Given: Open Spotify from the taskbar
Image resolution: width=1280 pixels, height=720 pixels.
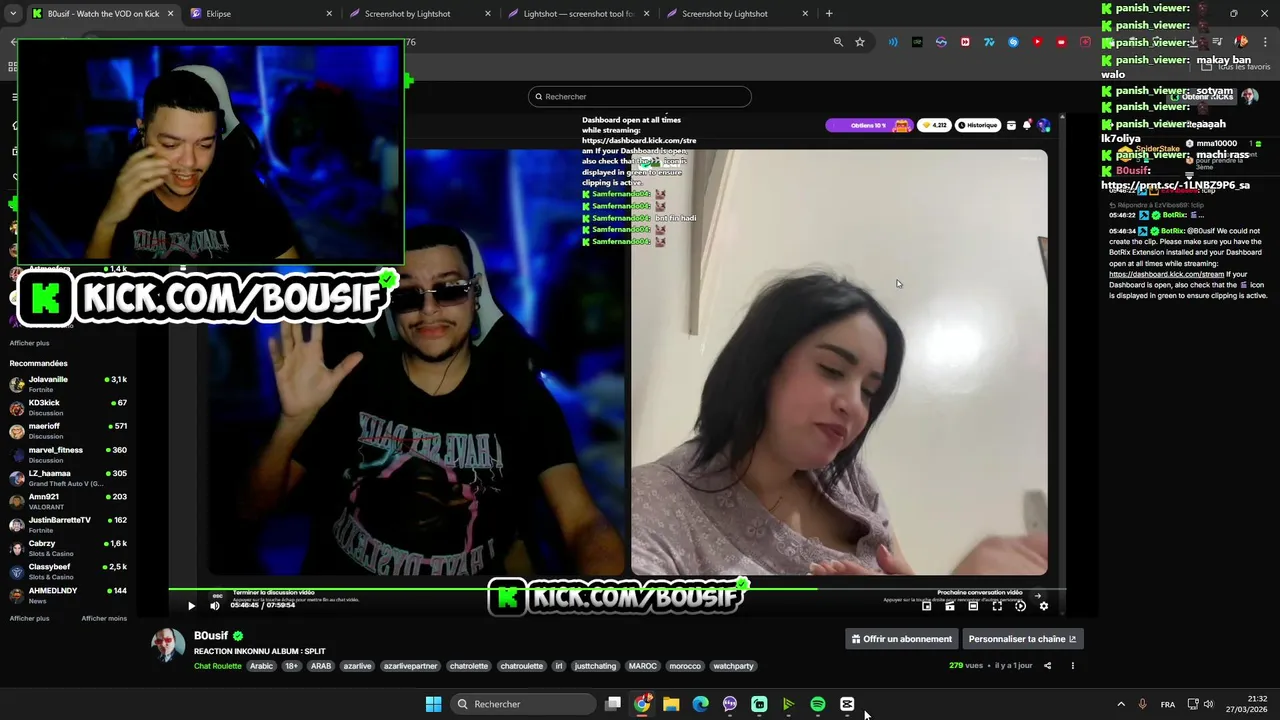Looking at the screenshot, I should (x=818, y=704).
